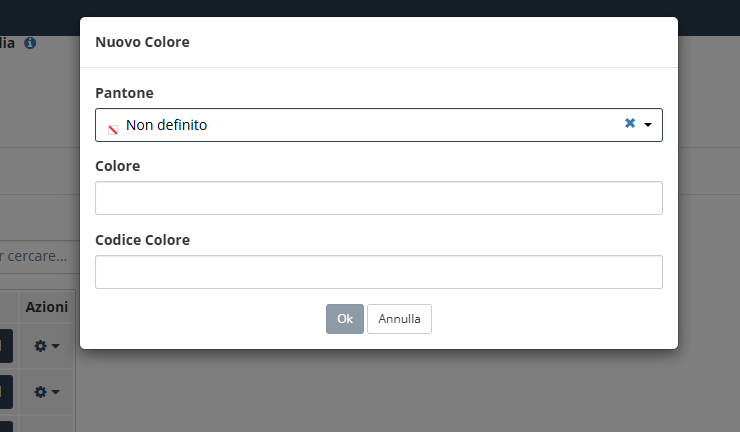Expand the caret beside the second row gear
740x432 pixels.
click(x=55, y=392)
